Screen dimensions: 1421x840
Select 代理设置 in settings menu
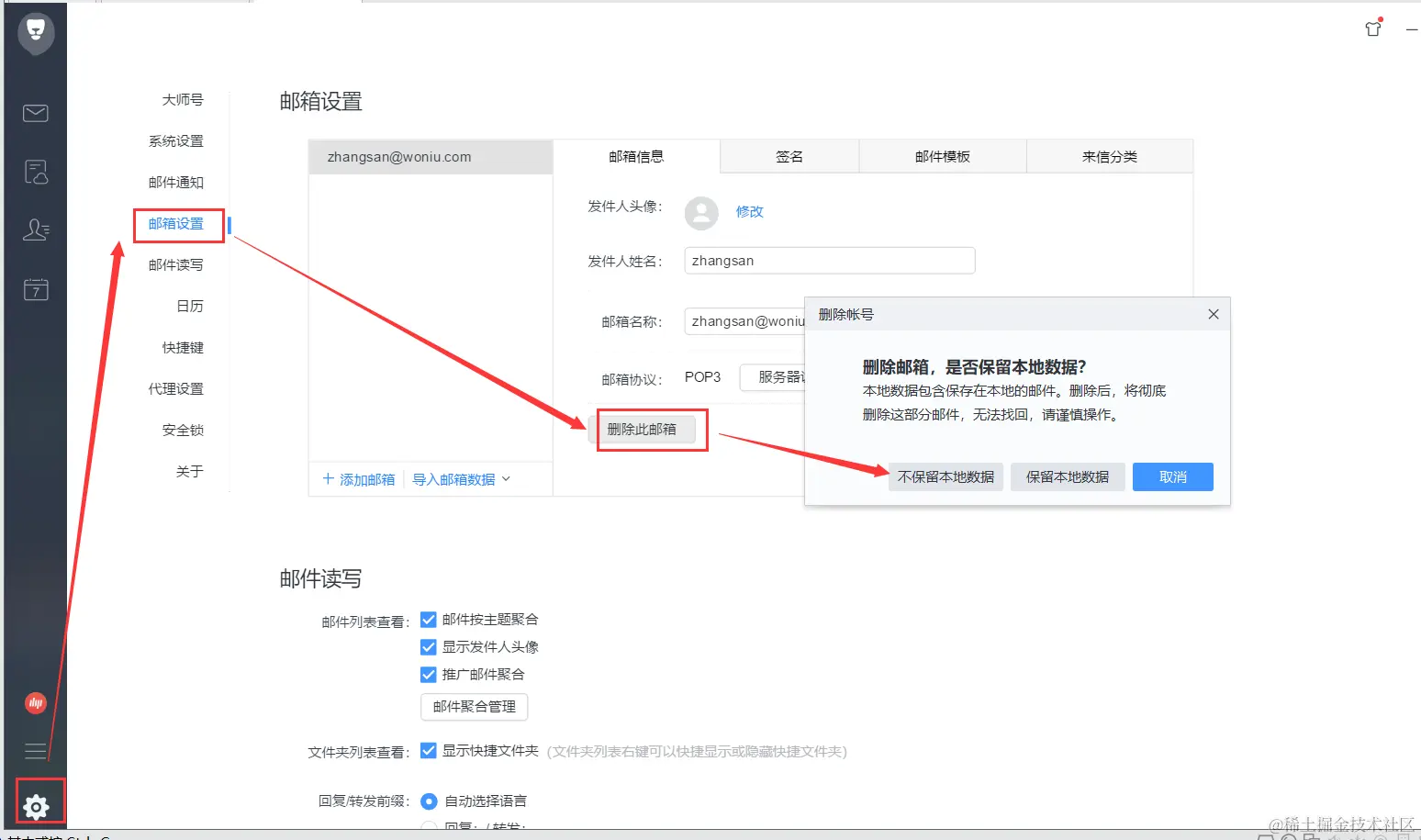tap(176, 388)
